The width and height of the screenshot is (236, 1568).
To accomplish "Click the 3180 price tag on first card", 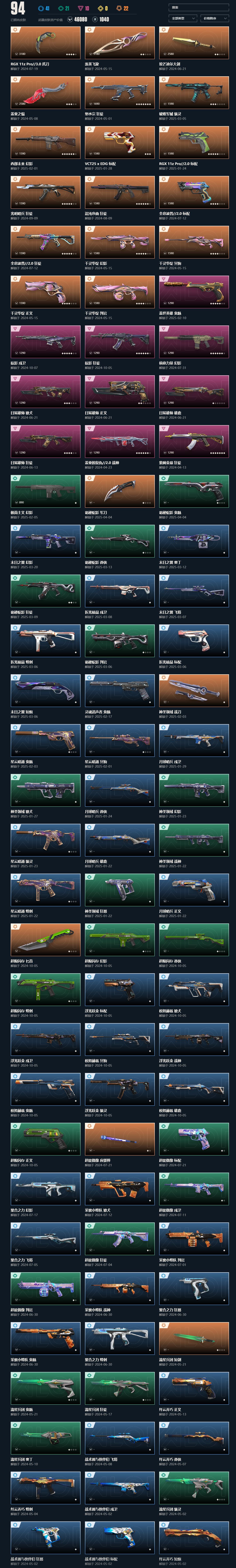I will [x=22, y=54].
